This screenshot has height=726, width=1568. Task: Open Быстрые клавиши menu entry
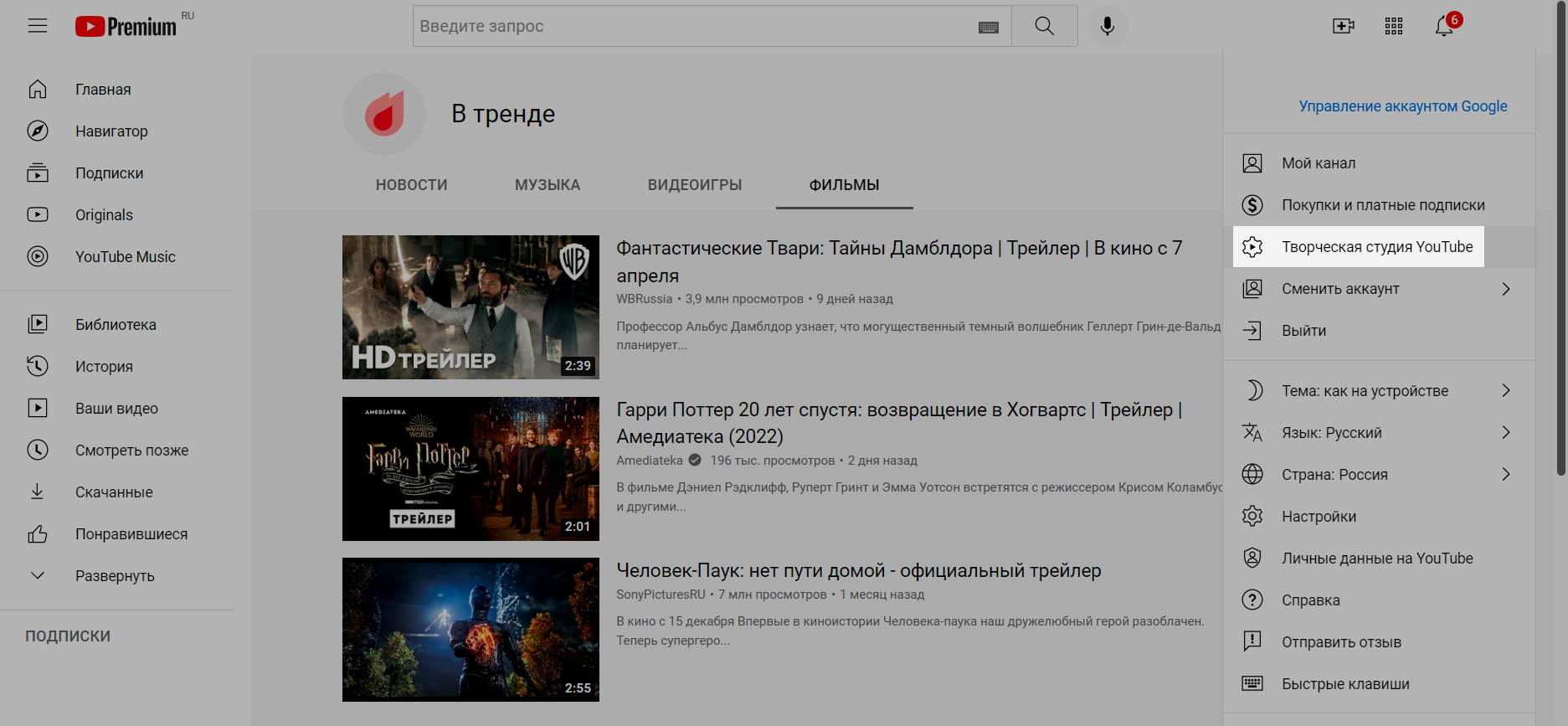[x=1379, y=684]
